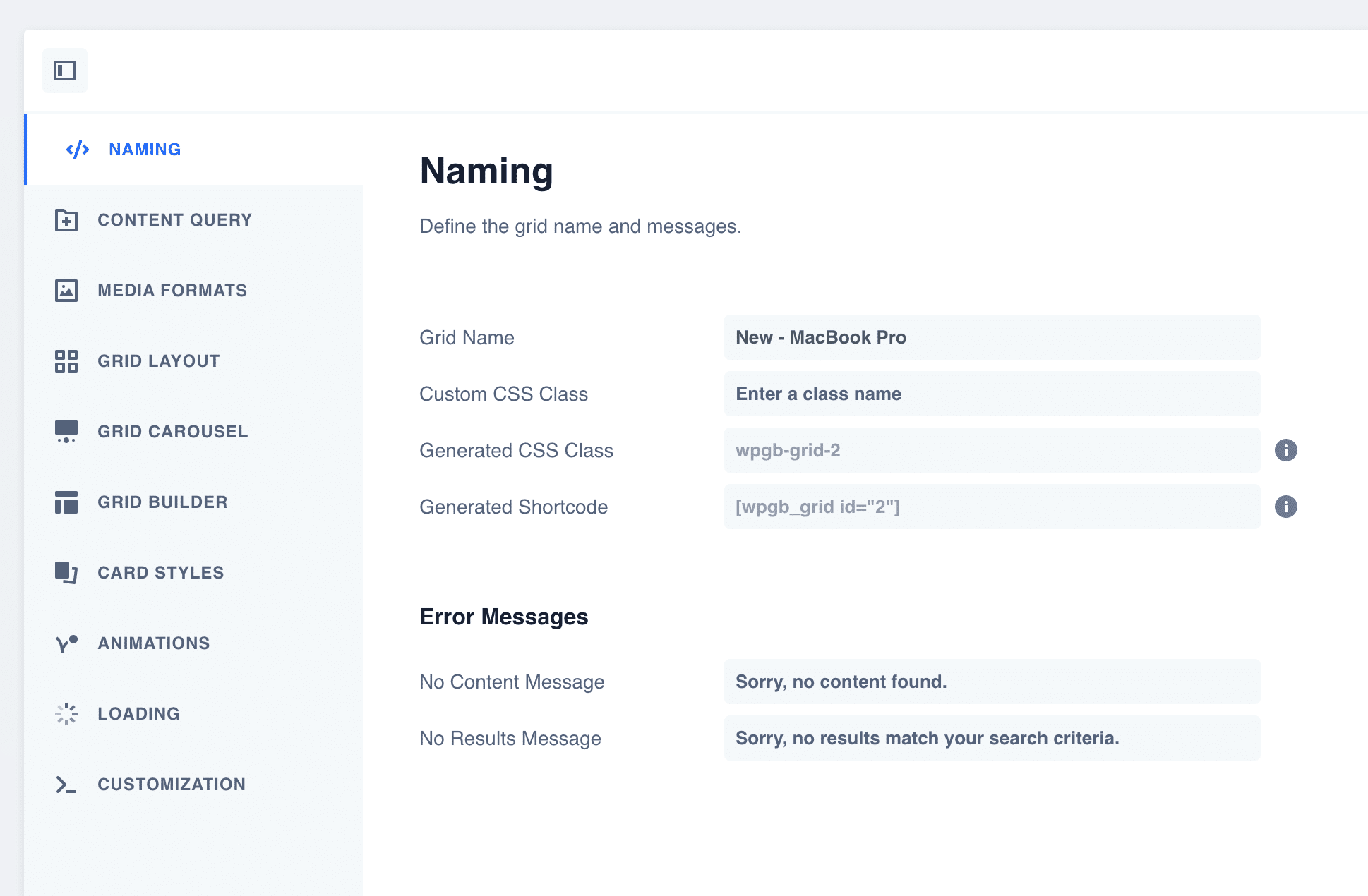Viewport: 1368px width, 896px height.
Task: Click 'Define the grid name and messages' text
Action: click(580, 226)
